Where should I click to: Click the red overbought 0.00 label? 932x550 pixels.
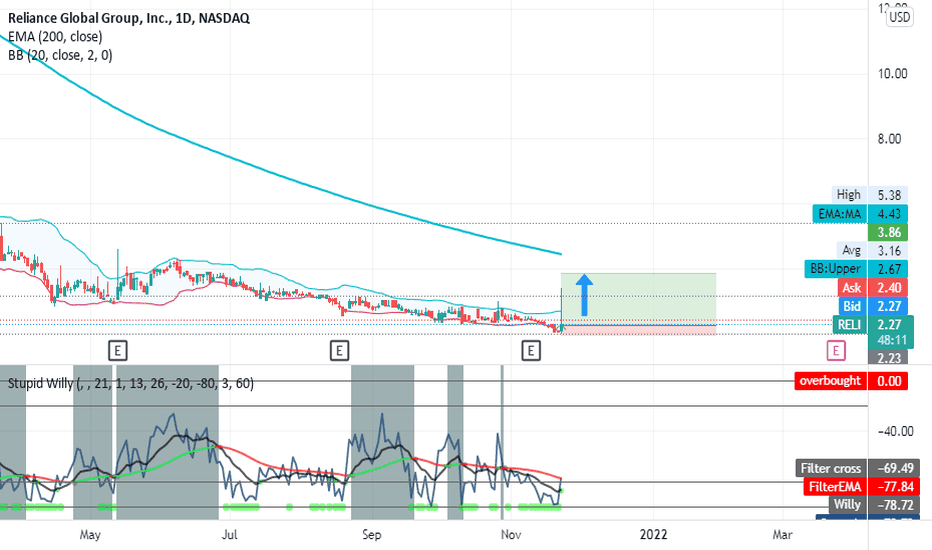click(851, 381)
